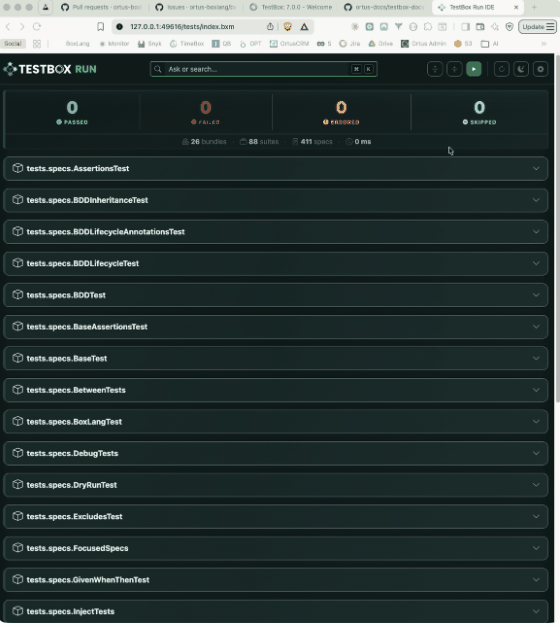Expand tests.specs.AssertionsTest chevron
Viewport: 560px width, 626px height.
[536, 168]
